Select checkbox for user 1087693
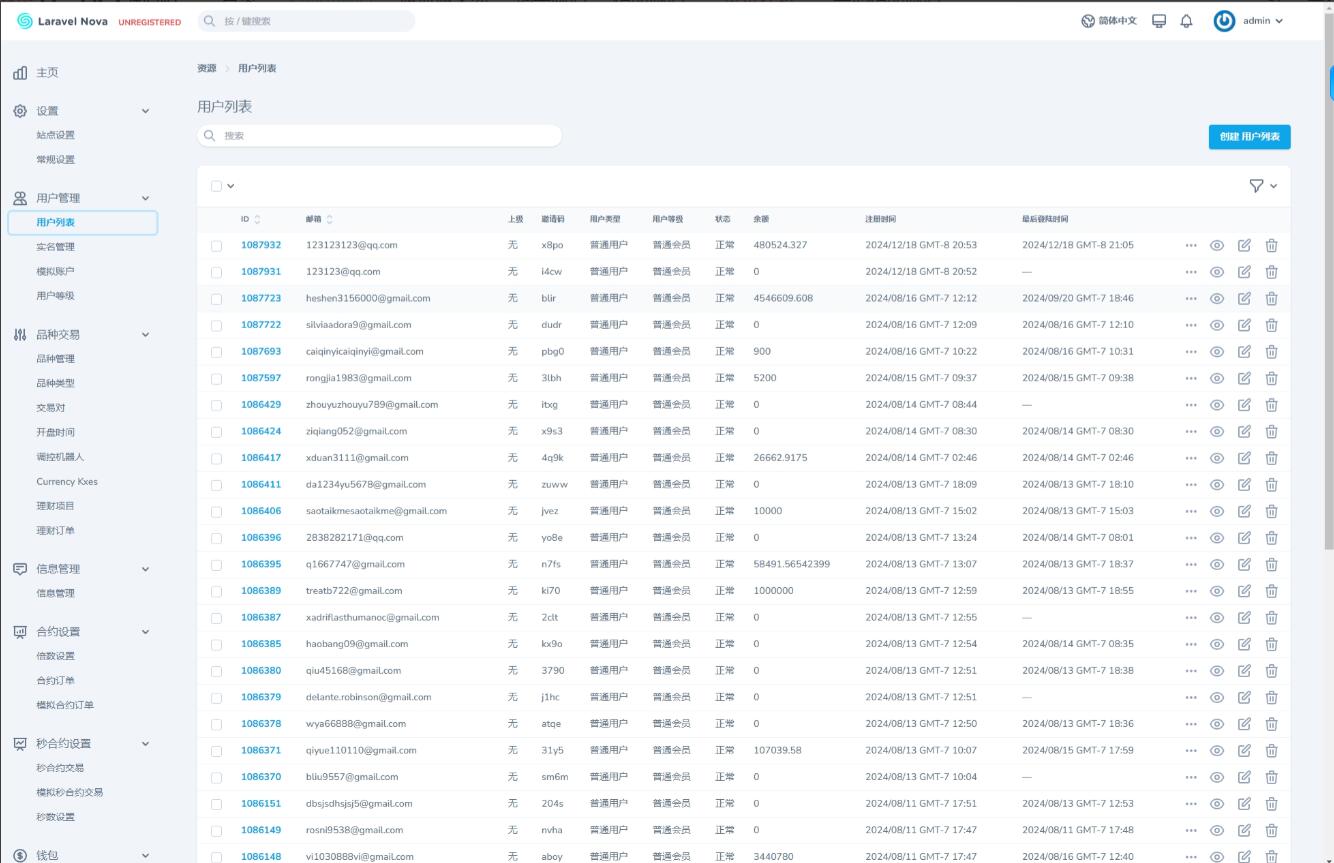 point(216,352)
